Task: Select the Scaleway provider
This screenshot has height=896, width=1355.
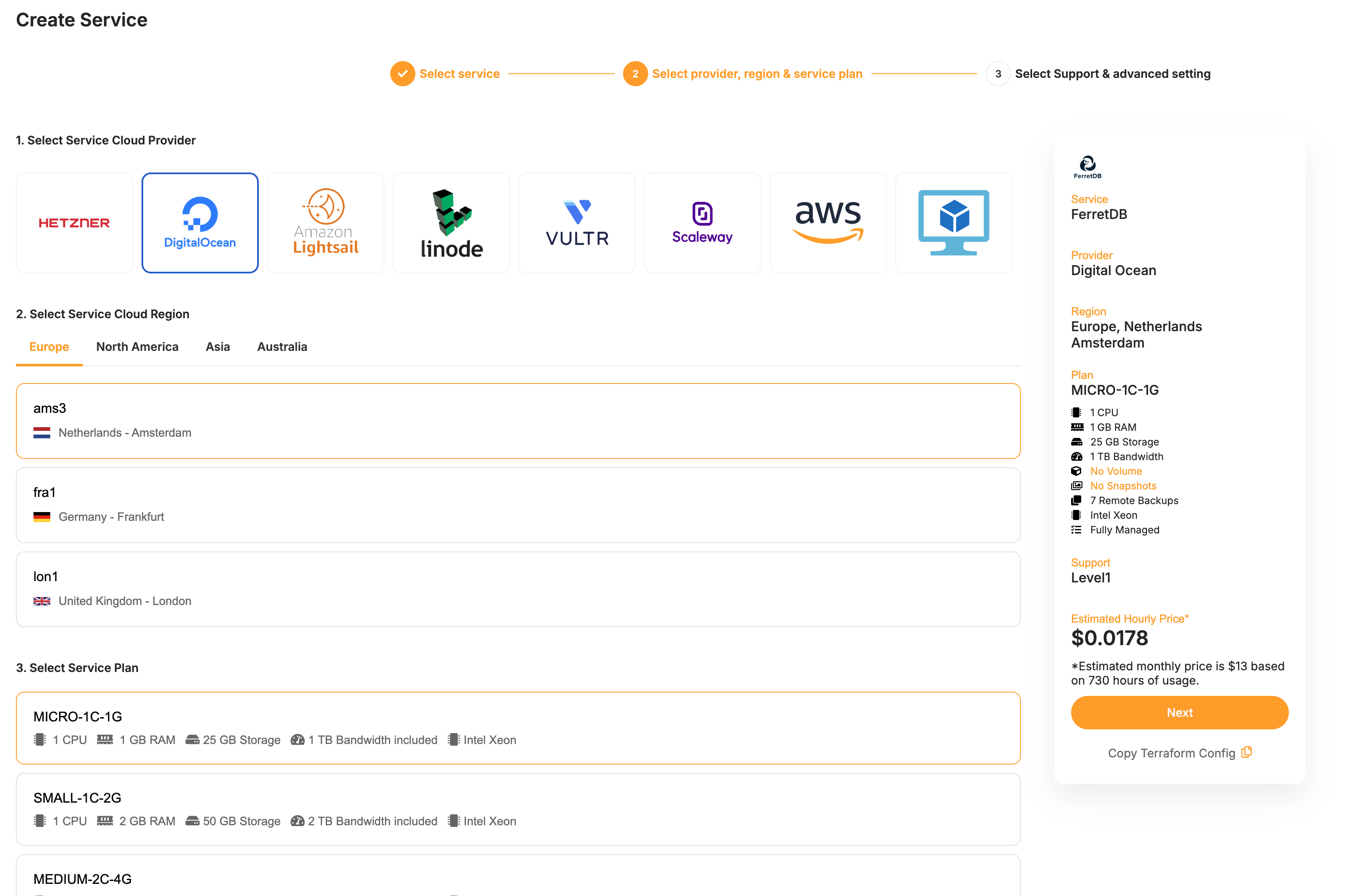Action: (702, 222)
